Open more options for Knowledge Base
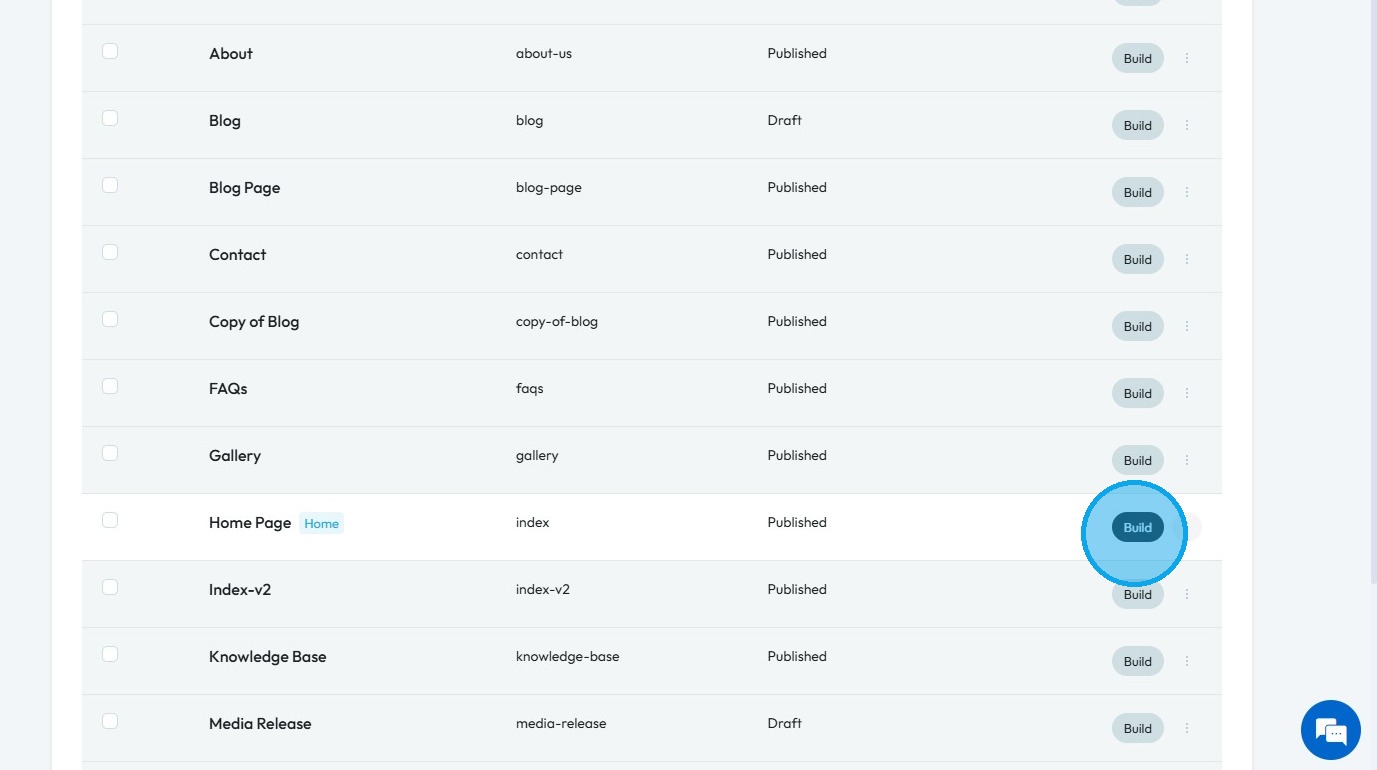 pos(1187,661)
